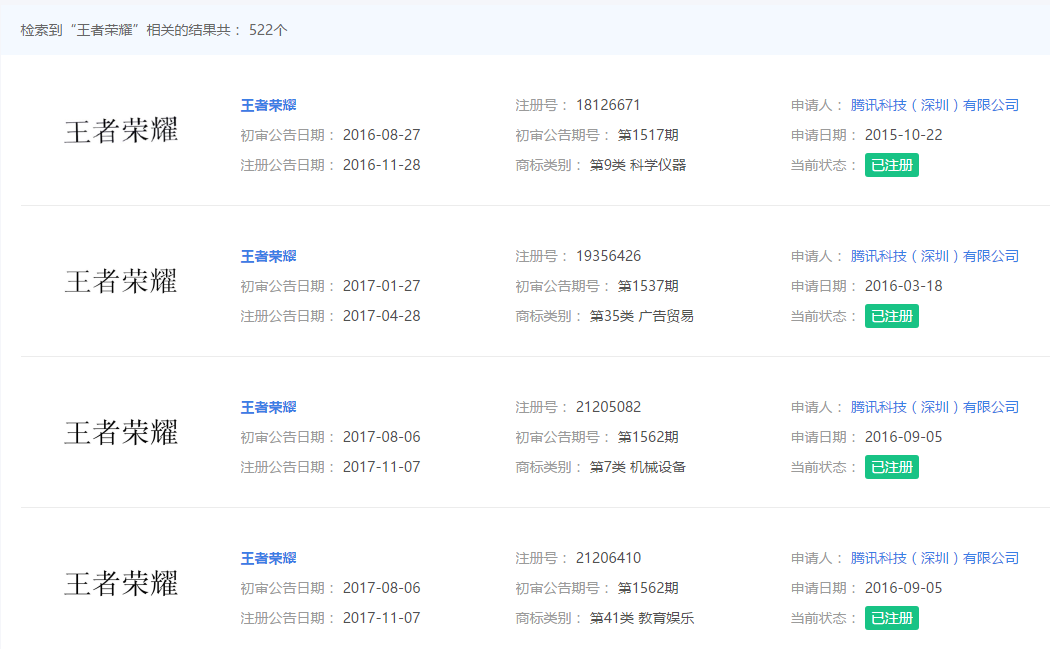The width and height of the screenshot is (1050, 649).
Task: Click trademark image for registration 19356426
Action: coord(121,281)
